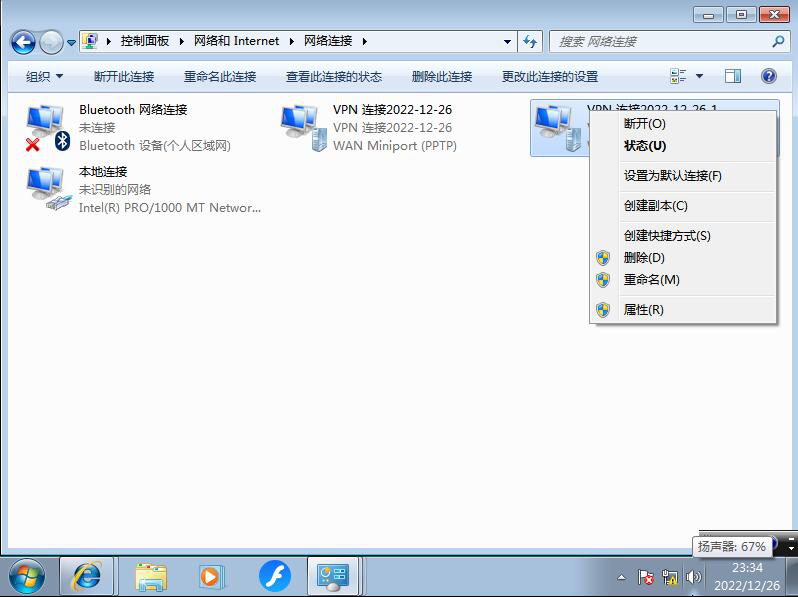Image resolution: width=798 pixels, height=597 pixels.
Task: Choose 删除(D) in context menu
Action: [683, 258]
